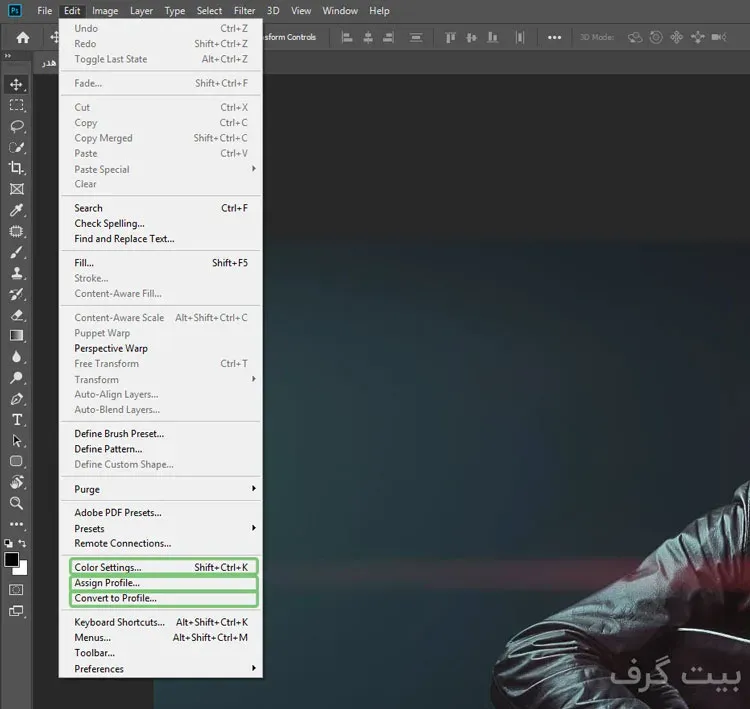Image resolution: width=750 pixels, height=709 pixels.
Task: Choose Assign Profile menu entry
Action: [163, 583]
